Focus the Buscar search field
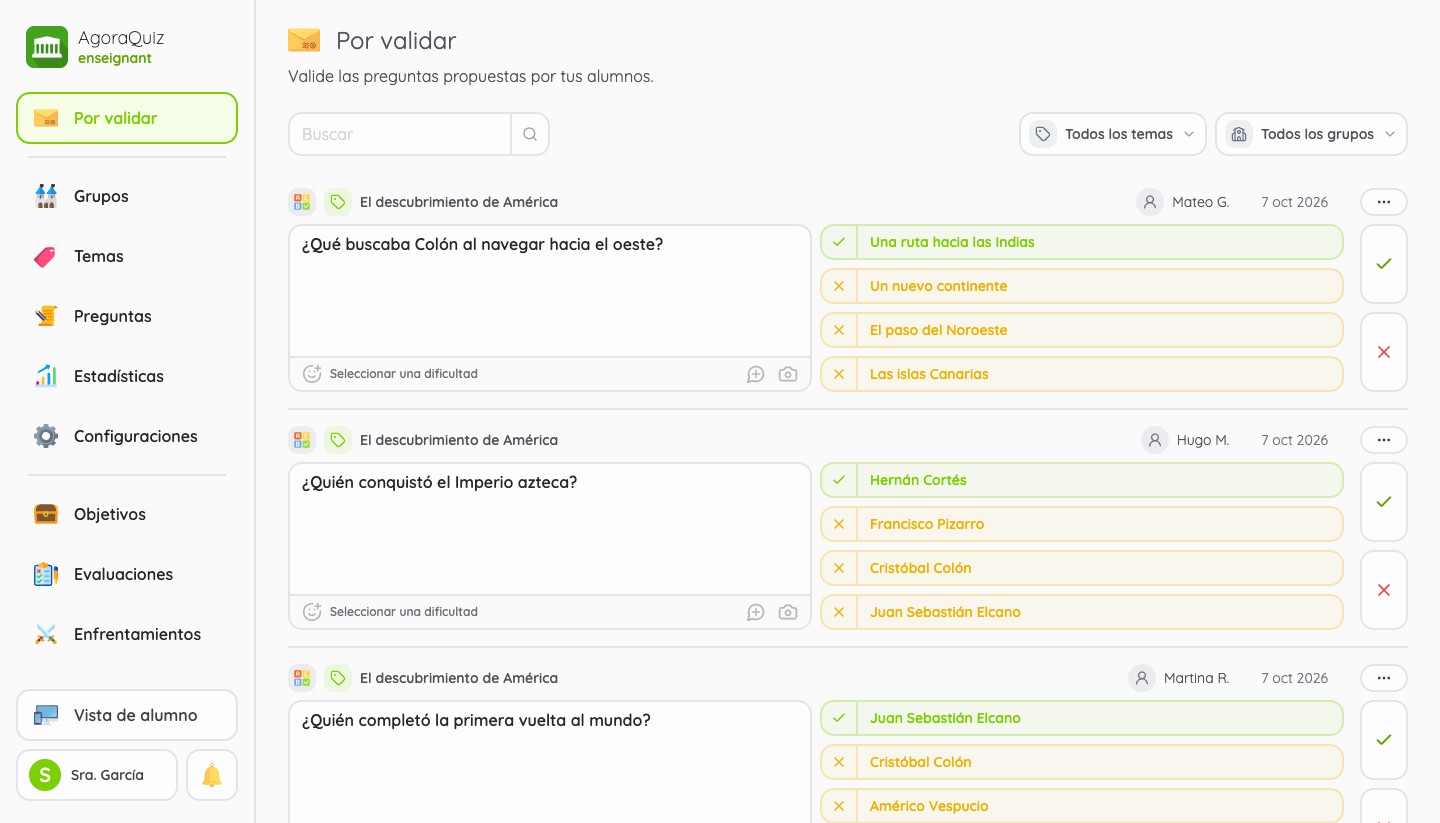 400,134
